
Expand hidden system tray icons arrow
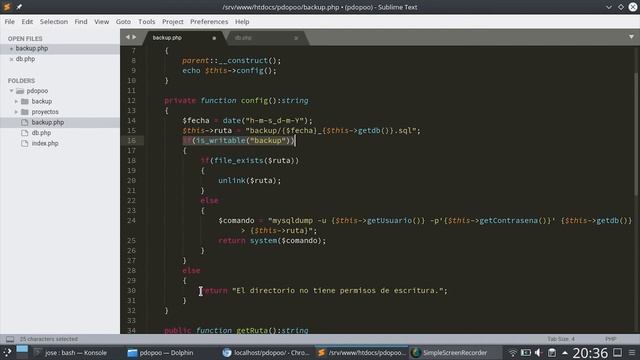tap(565, 353)
